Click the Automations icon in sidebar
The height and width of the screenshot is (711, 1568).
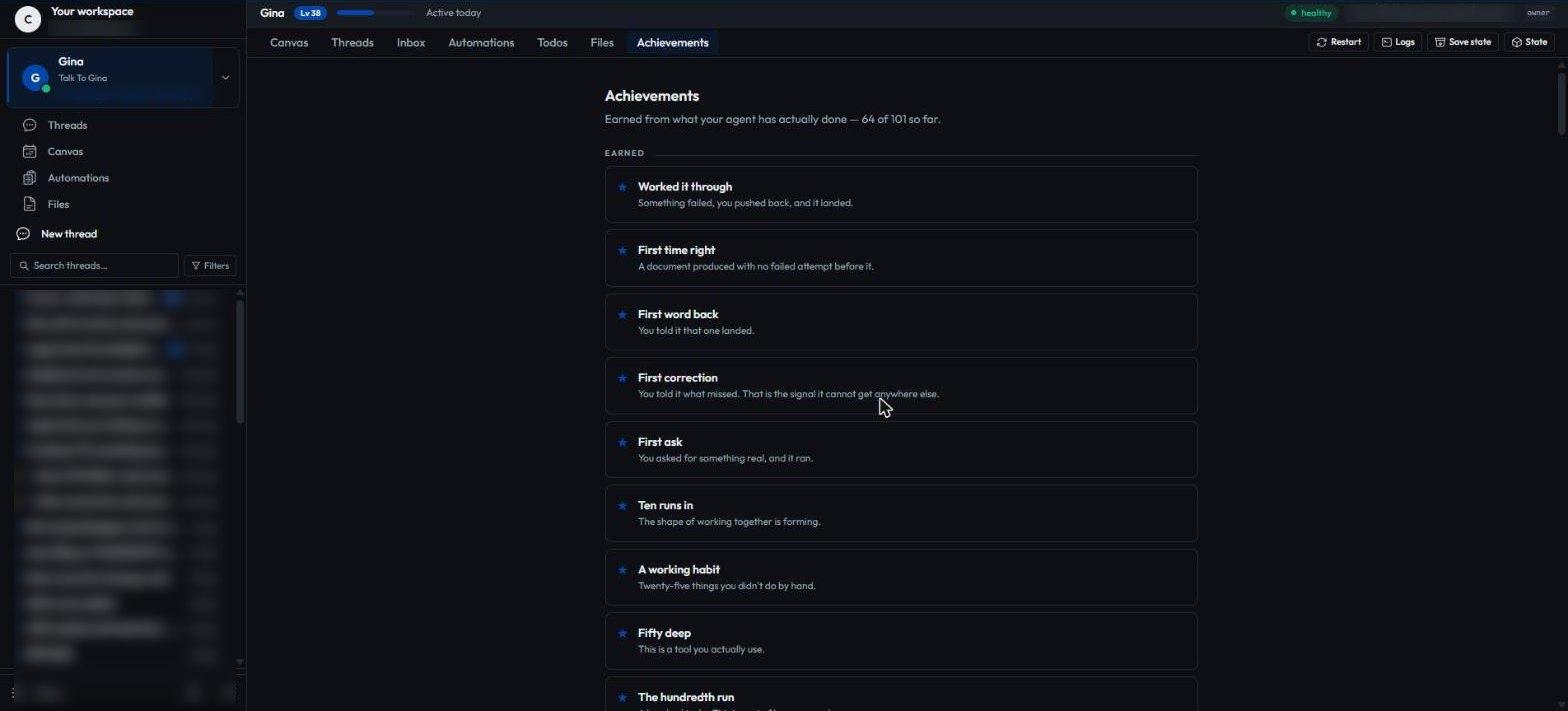tap(30, 178)
